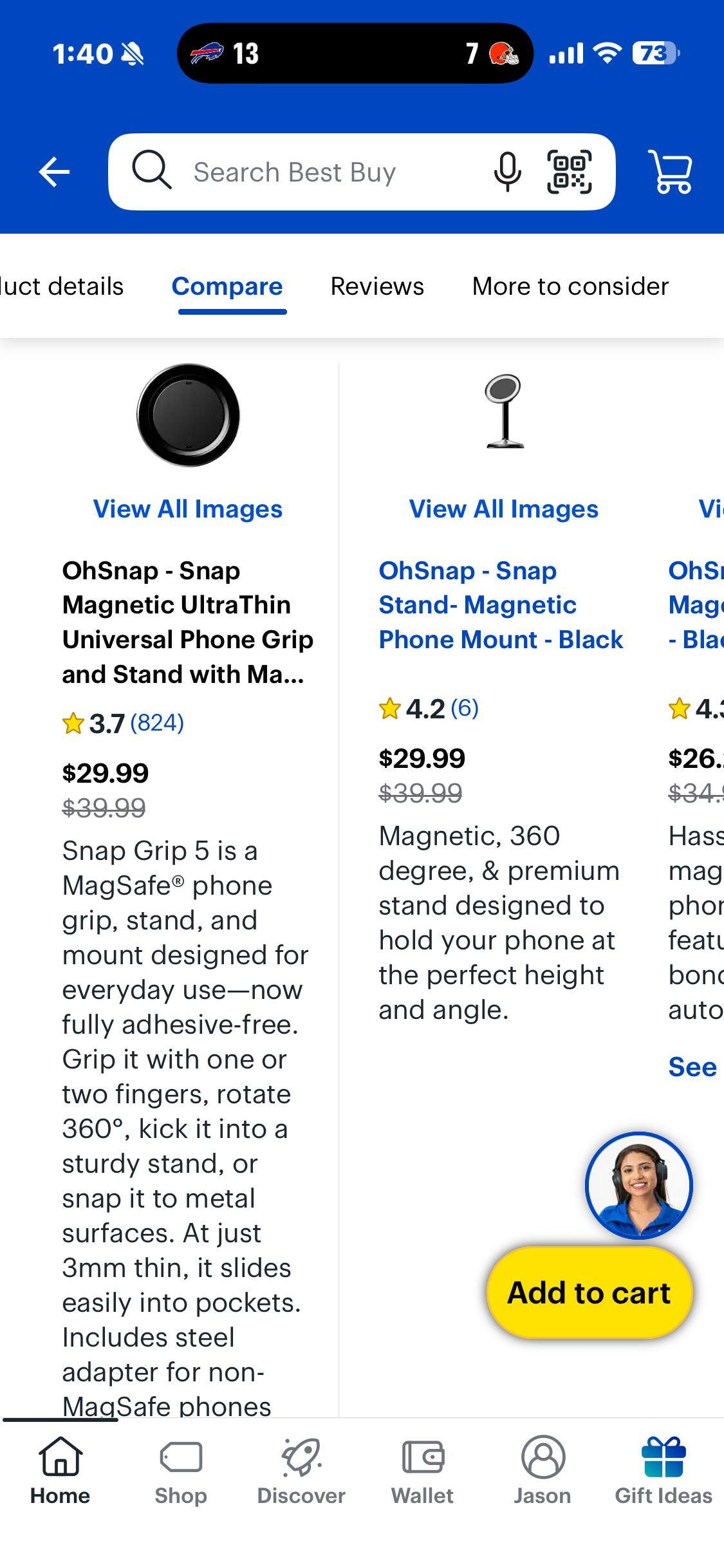Tap the back arrow icon
The height and width of the screenshot is (1568, 724).
pyautogui.click(x=54, y=172)
